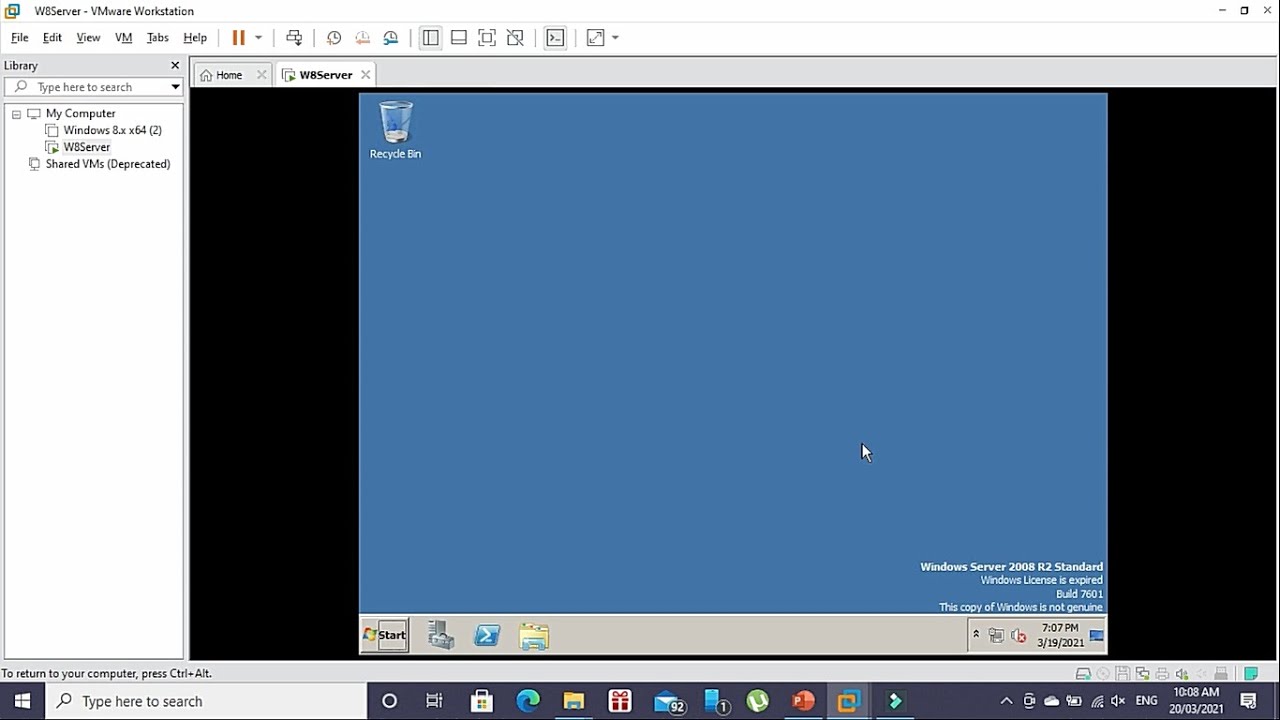
Task: Show hidden icons in host system tray
Action: [1006, 701]
